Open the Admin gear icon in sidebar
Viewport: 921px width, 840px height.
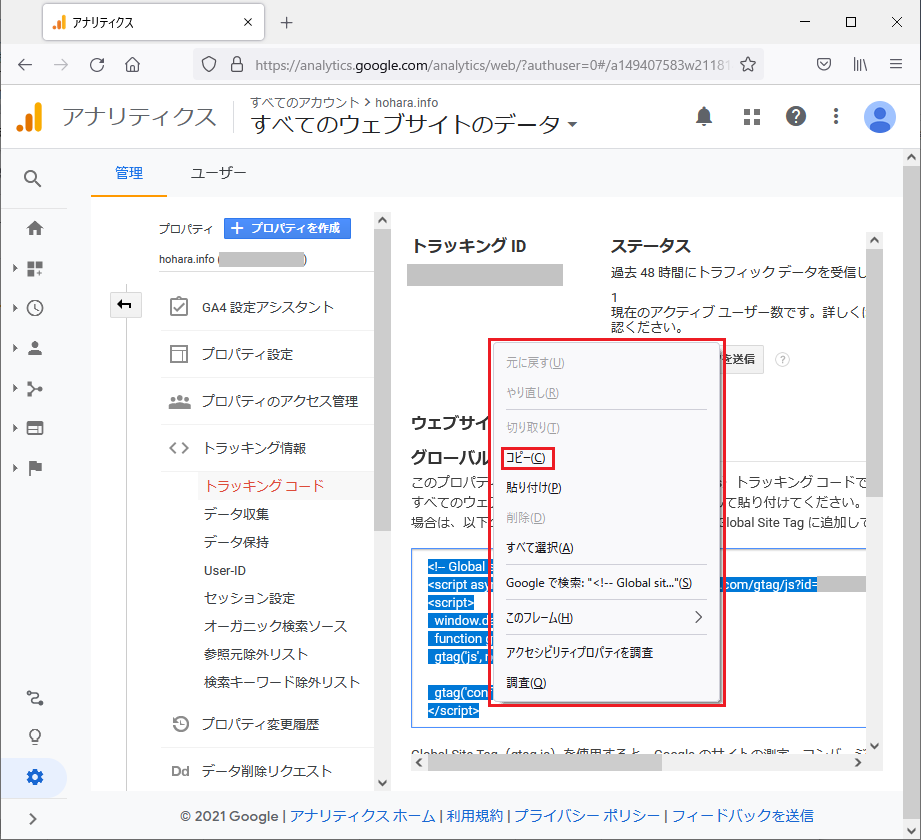pos(35,777)
